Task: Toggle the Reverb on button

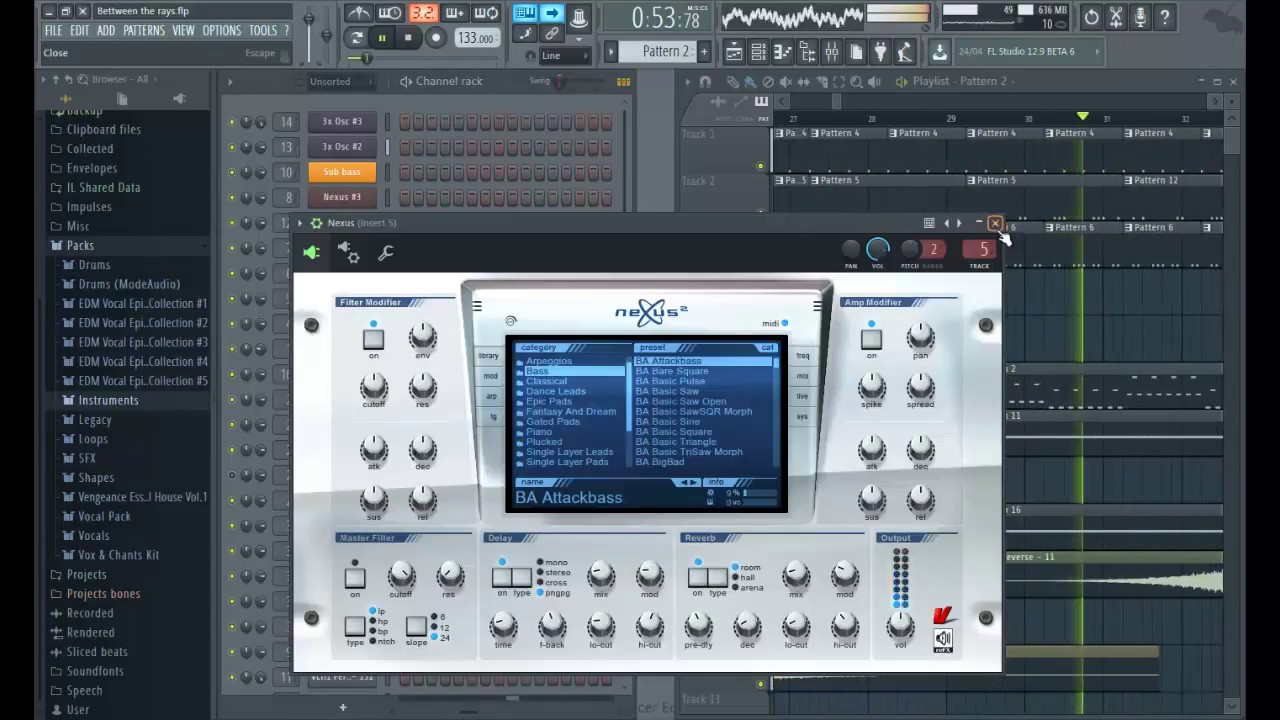Action: [x=697, y=577]
